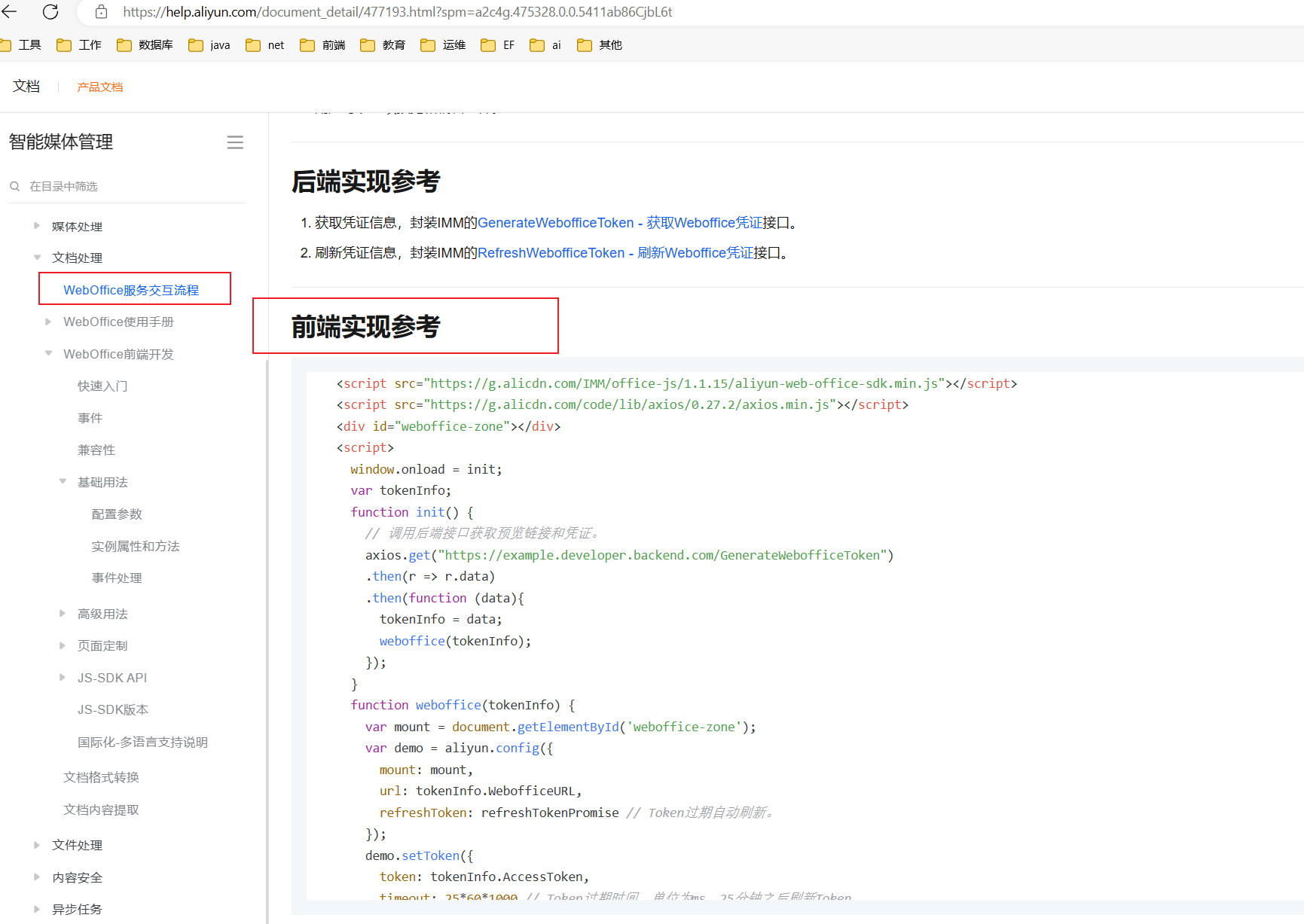Click the 智能媒体管理 sidebar title
The width and height of the screenshot is (1304, 924).
[61, 142]
